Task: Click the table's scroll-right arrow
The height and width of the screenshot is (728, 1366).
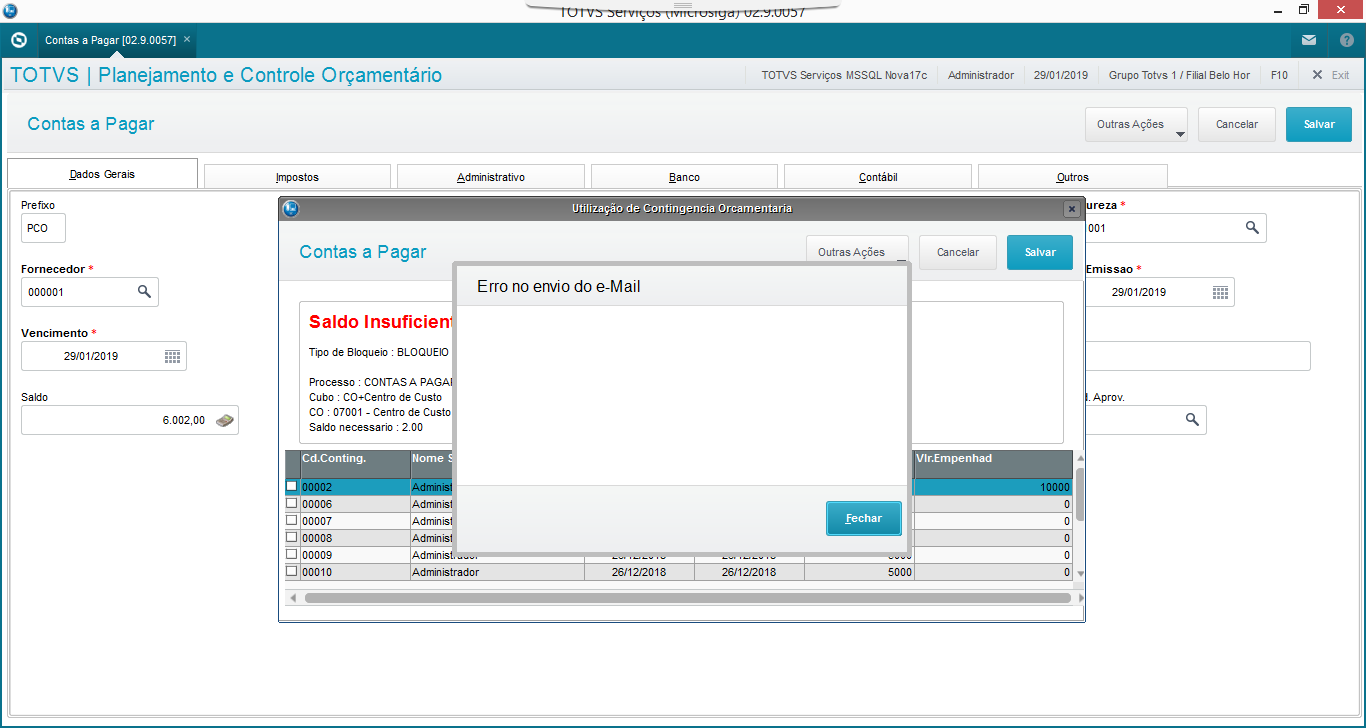Action: point(1080,598)
